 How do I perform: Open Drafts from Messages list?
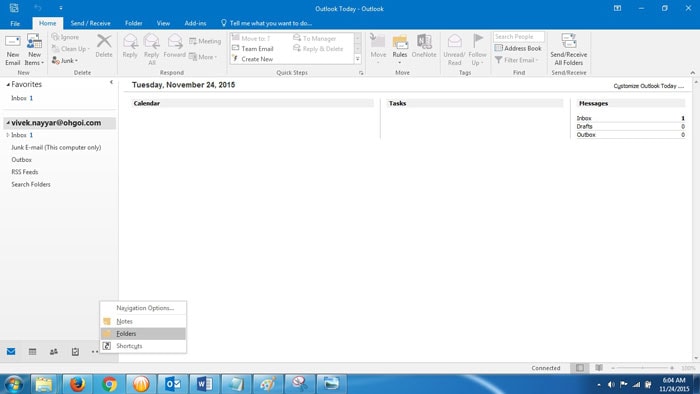[x=584, y=126]
